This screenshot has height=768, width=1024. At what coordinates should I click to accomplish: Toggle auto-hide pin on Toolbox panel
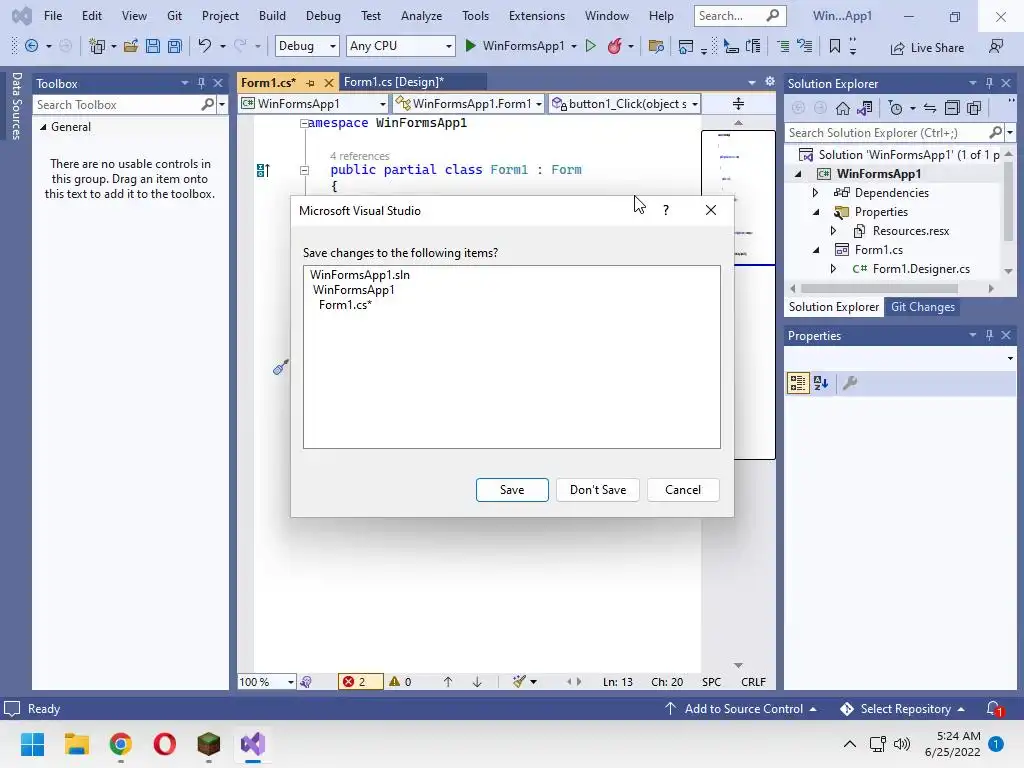(201, 83)
